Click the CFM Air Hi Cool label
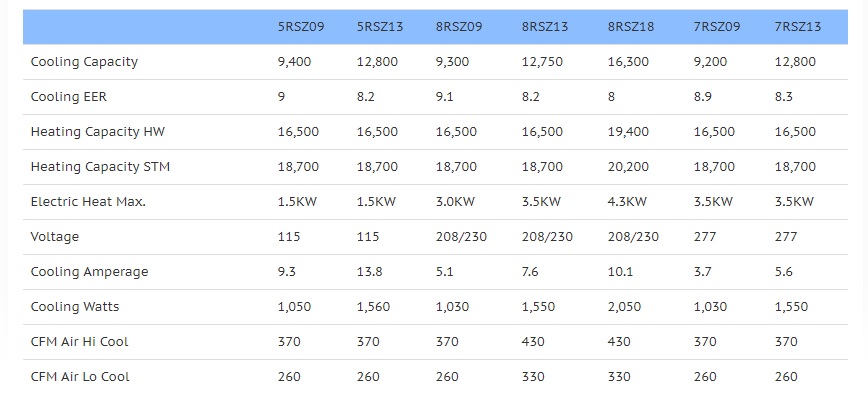Viewport: 868px width, 412px height. pos(79,342)
